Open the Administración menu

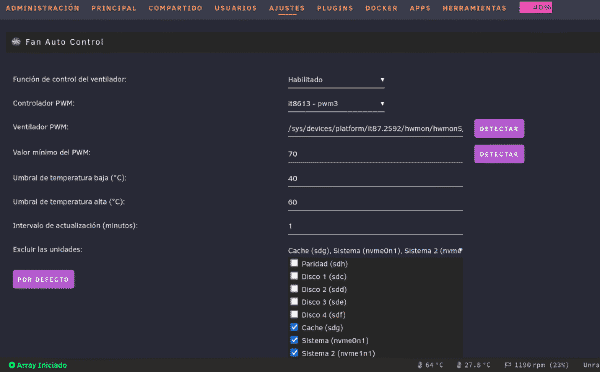[42, 8]
